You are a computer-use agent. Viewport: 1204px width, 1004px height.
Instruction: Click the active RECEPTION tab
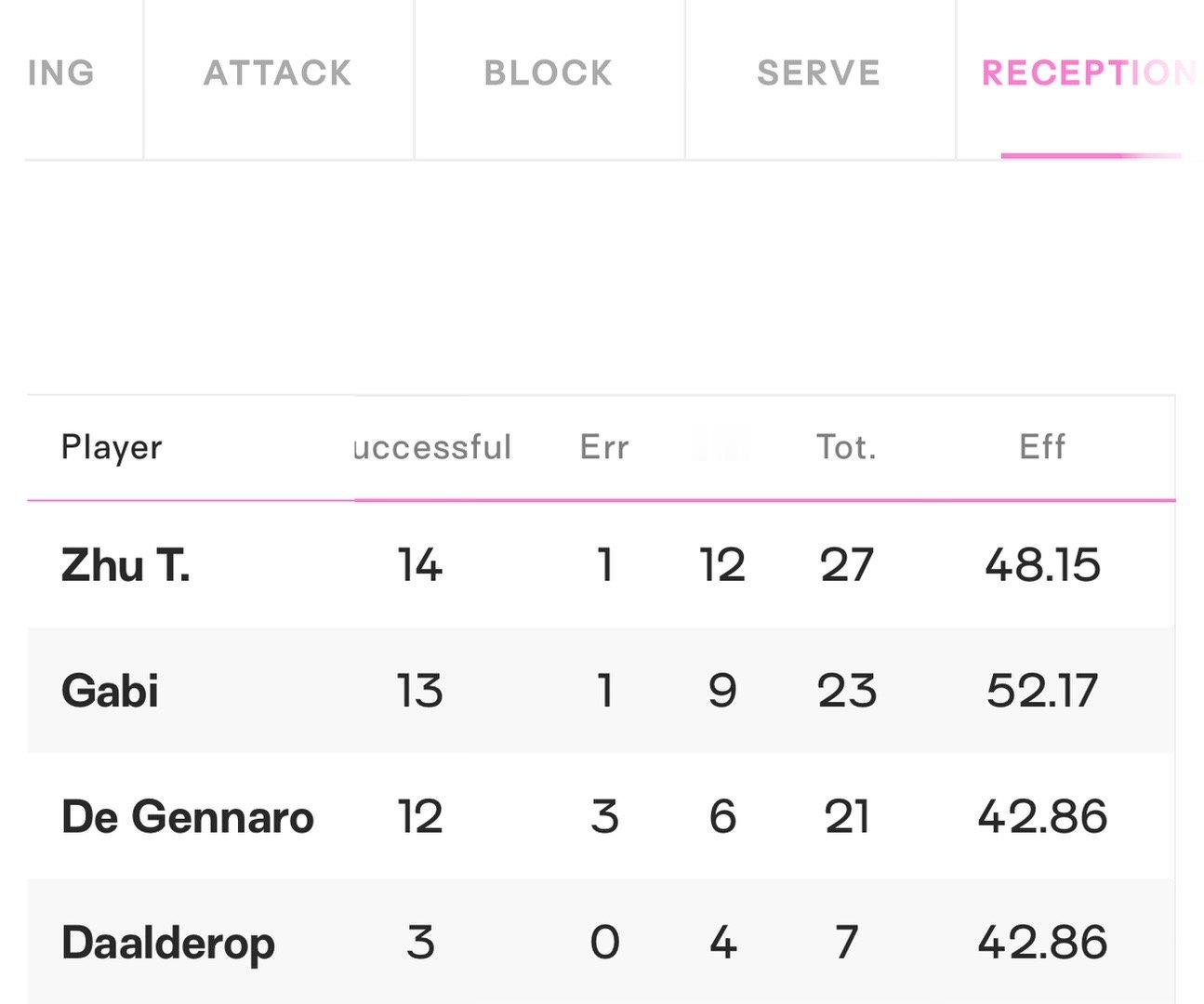pos(1088,73)
